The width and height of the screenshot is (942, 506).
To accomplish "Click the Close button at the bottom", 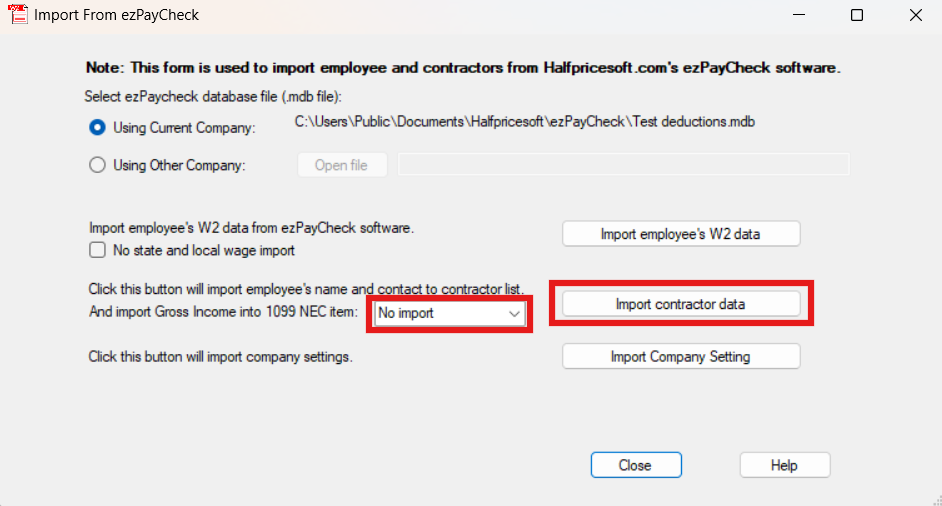I will (636, 465).
